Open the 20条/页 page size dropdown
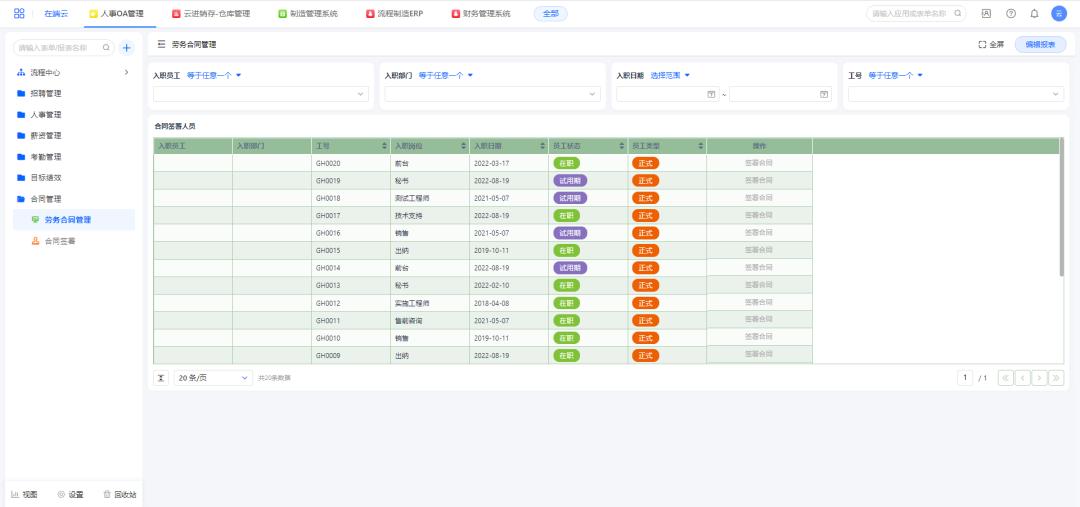Image resolution: width=1080 pixels, height=507 pixels. click(214, 378)
